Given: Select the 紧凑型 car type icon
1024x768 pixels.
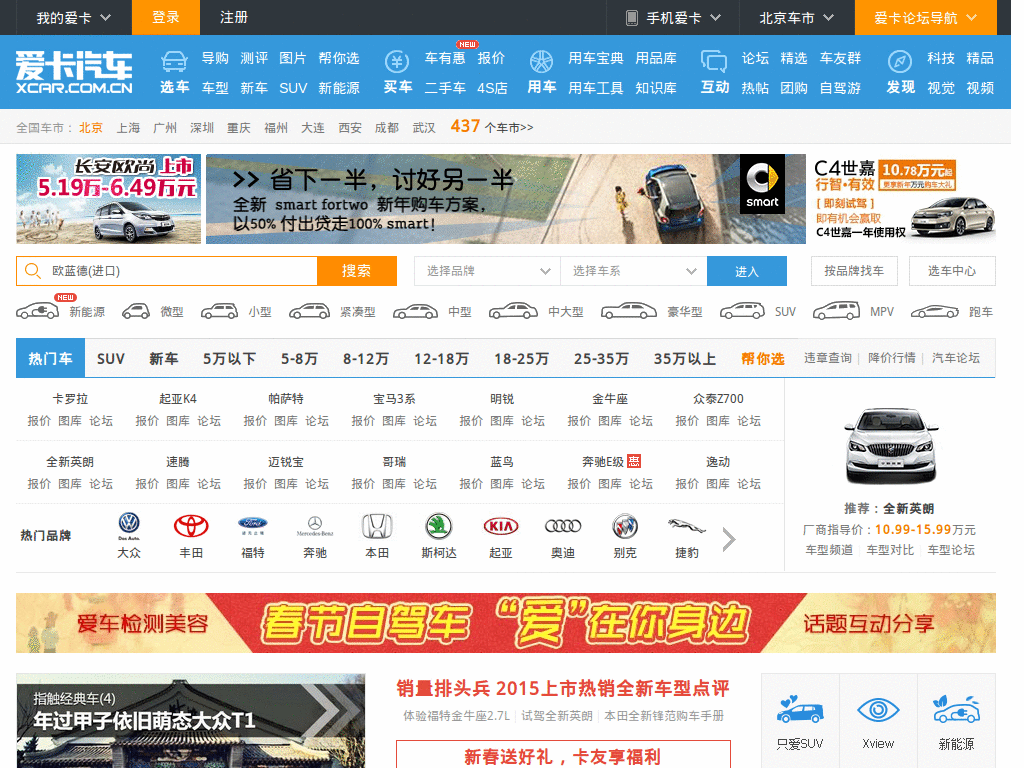Looking at the screenshot, I should tap(310, 312).
